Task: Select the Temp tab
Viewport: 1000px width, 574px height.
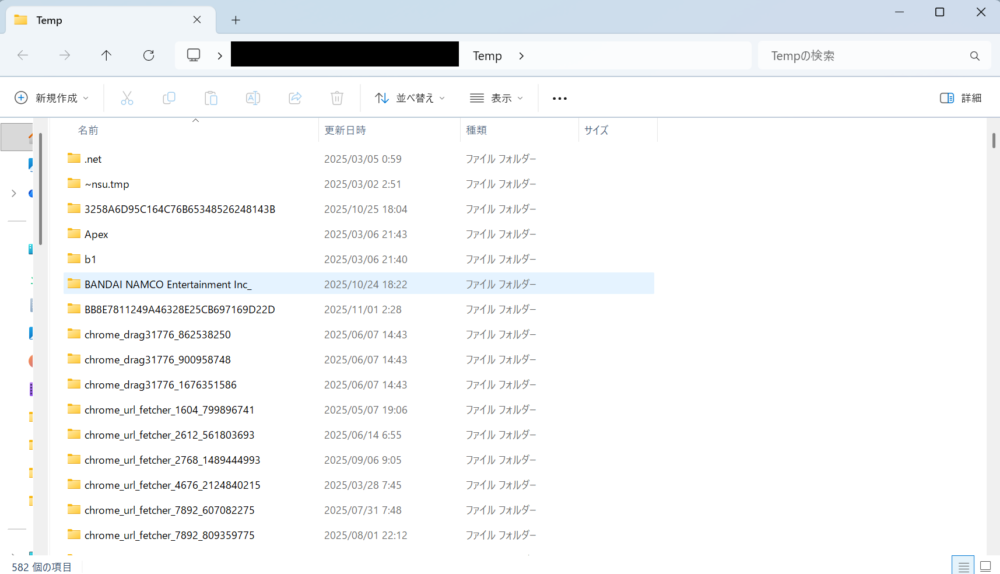Action: coord(100,20)
